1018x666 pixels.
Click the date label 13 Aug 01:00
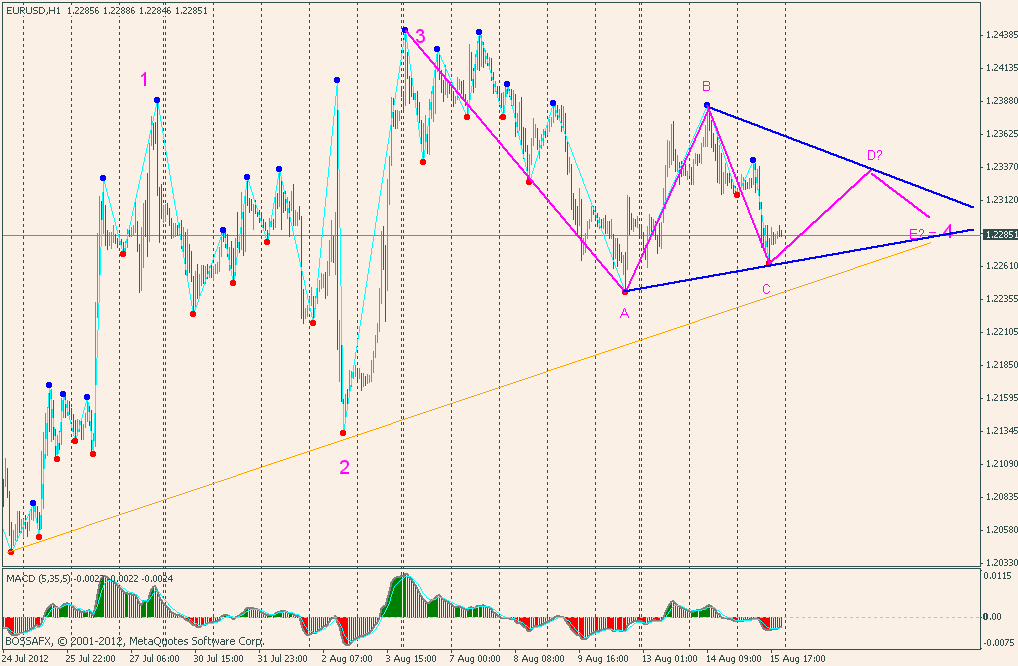click(x=668, y=659)
